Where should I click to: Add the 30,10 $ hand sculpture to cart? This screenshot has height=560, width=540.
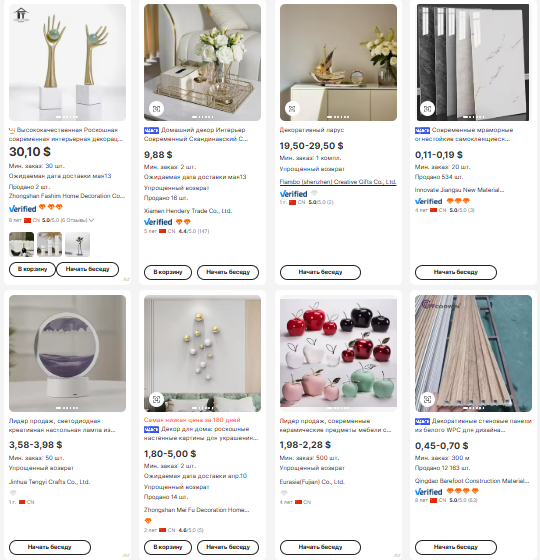pyautogui.click(x=32, y=269)
